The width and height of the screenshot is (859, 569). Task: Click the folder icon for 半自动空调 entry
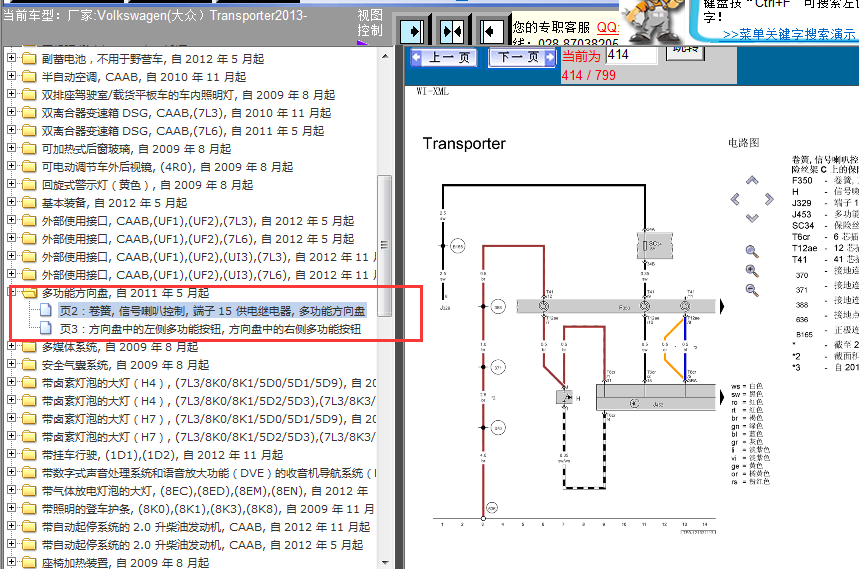pos(29,77)
